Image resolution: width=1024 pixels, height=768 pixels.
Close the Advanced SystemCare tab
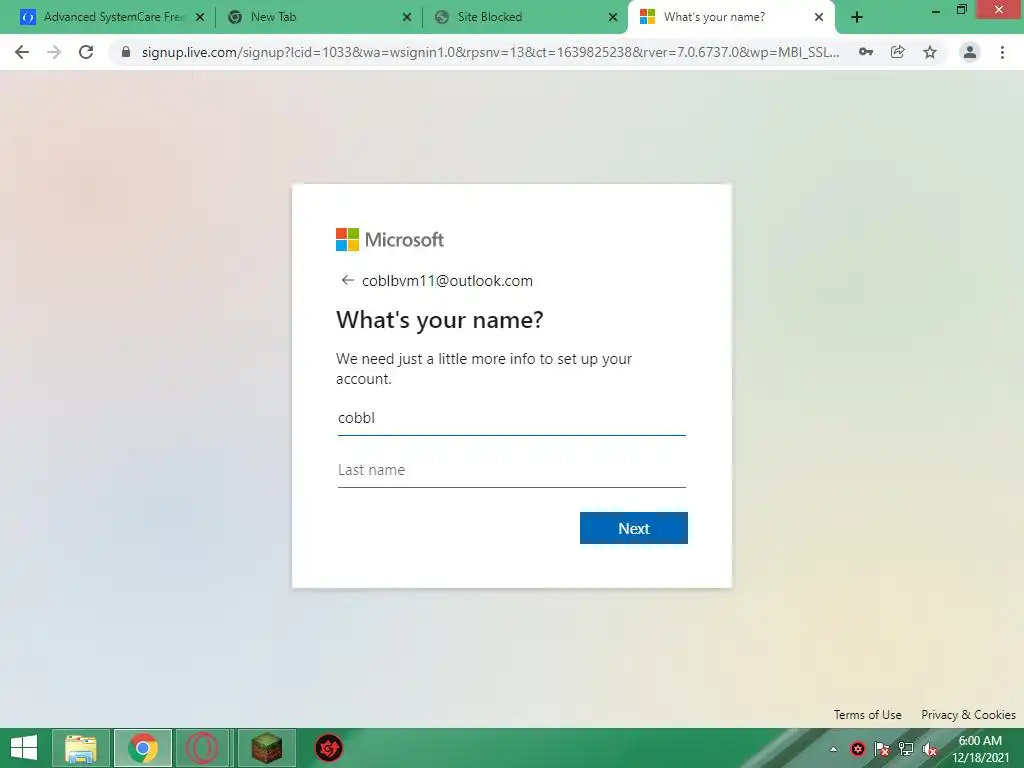point(200,18)
